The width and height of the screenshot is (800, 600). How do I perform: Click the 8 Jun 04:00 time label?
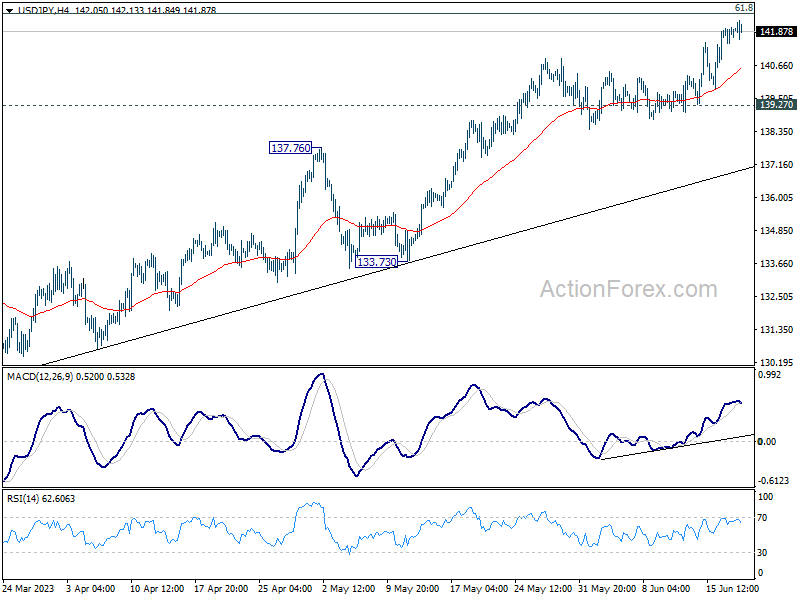pos(666,588)
